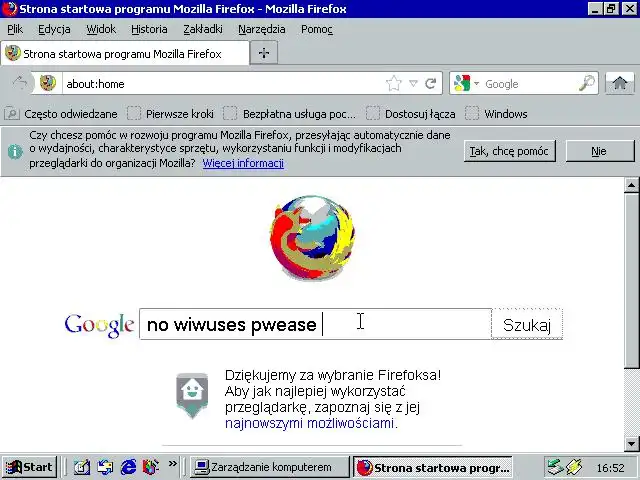Open the address bar history dropdown arrow
This screenshot has width=640, height=480.
click(413, 83)
